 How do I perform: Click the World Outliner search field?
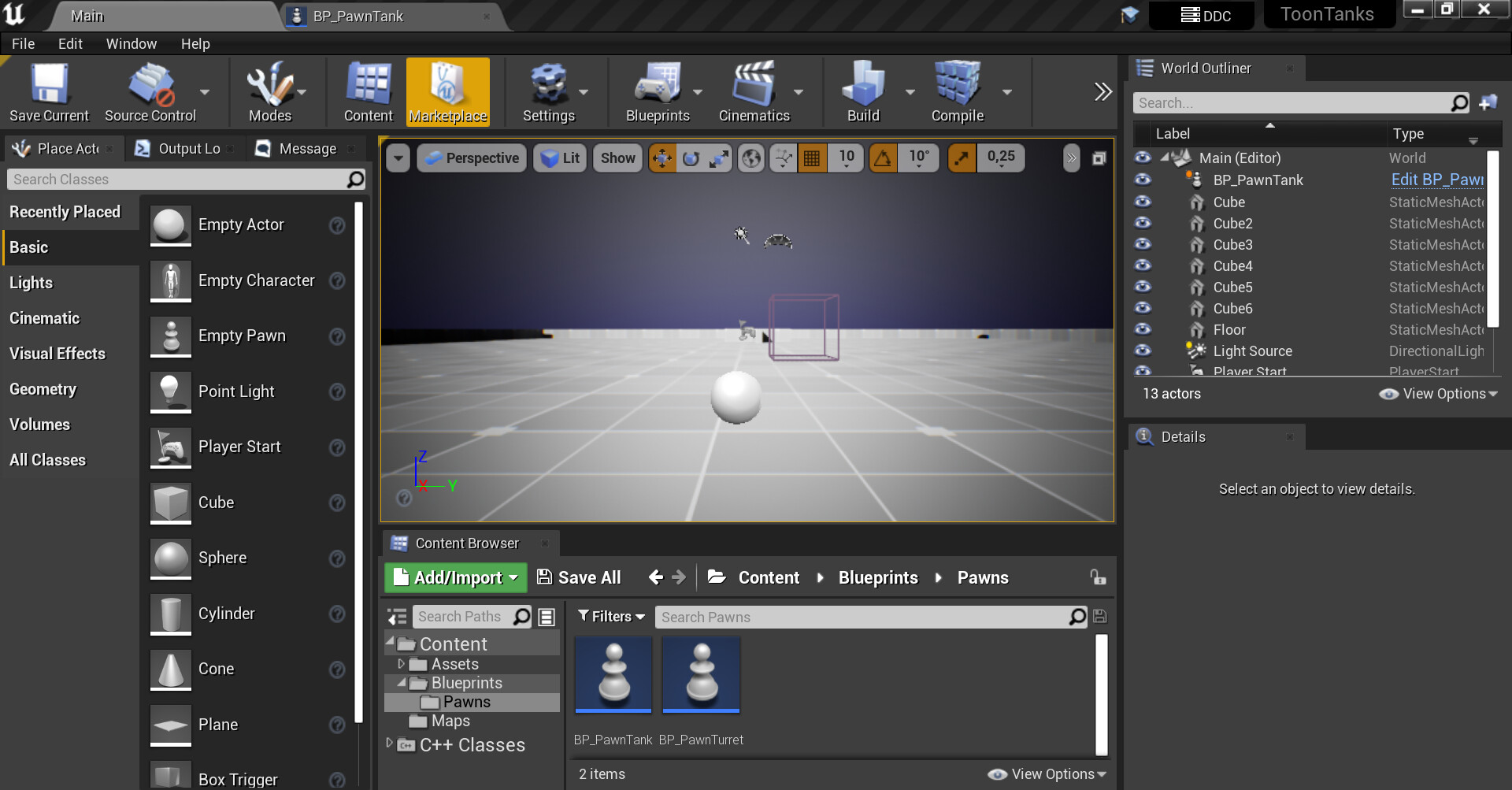coord(1291,103)
